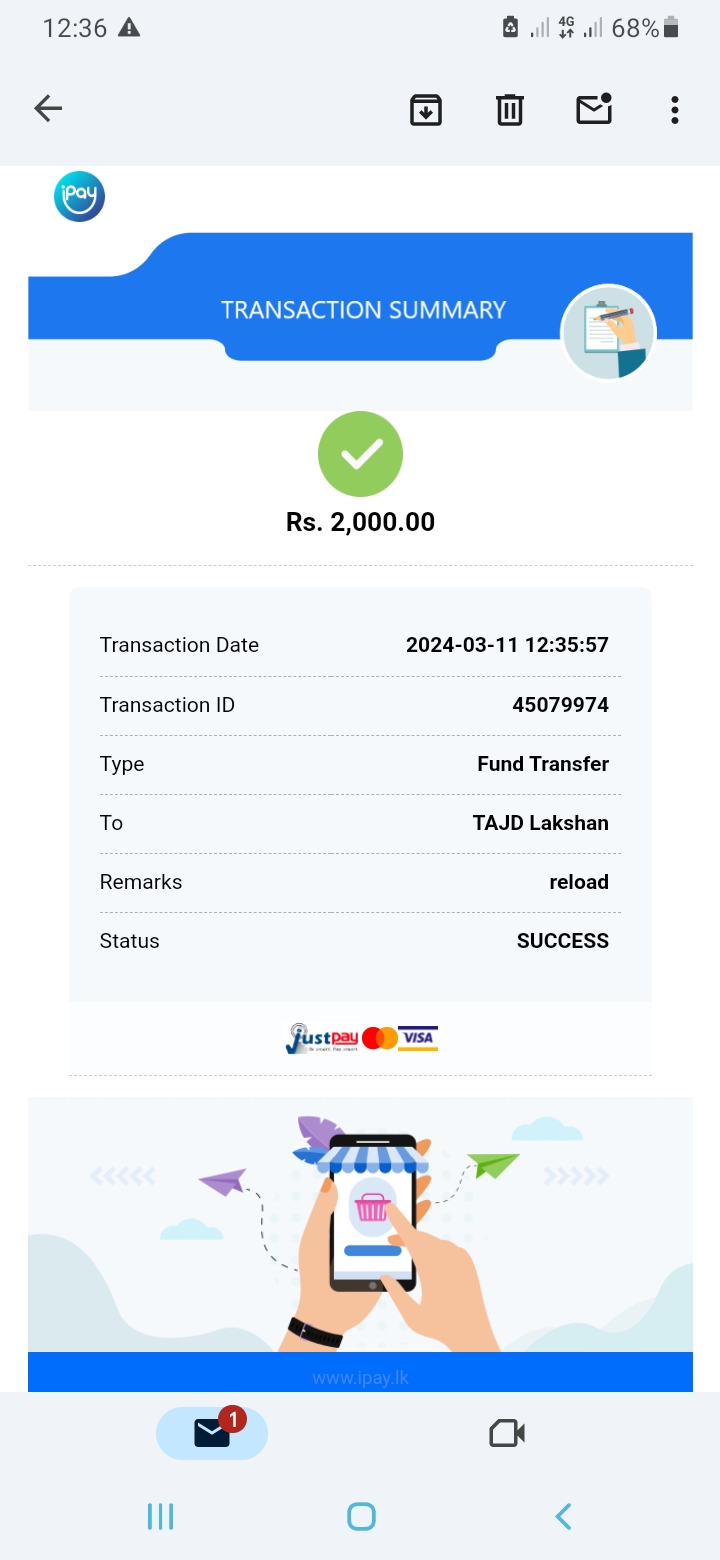Tap the green success checkmark

click(360, 454)
